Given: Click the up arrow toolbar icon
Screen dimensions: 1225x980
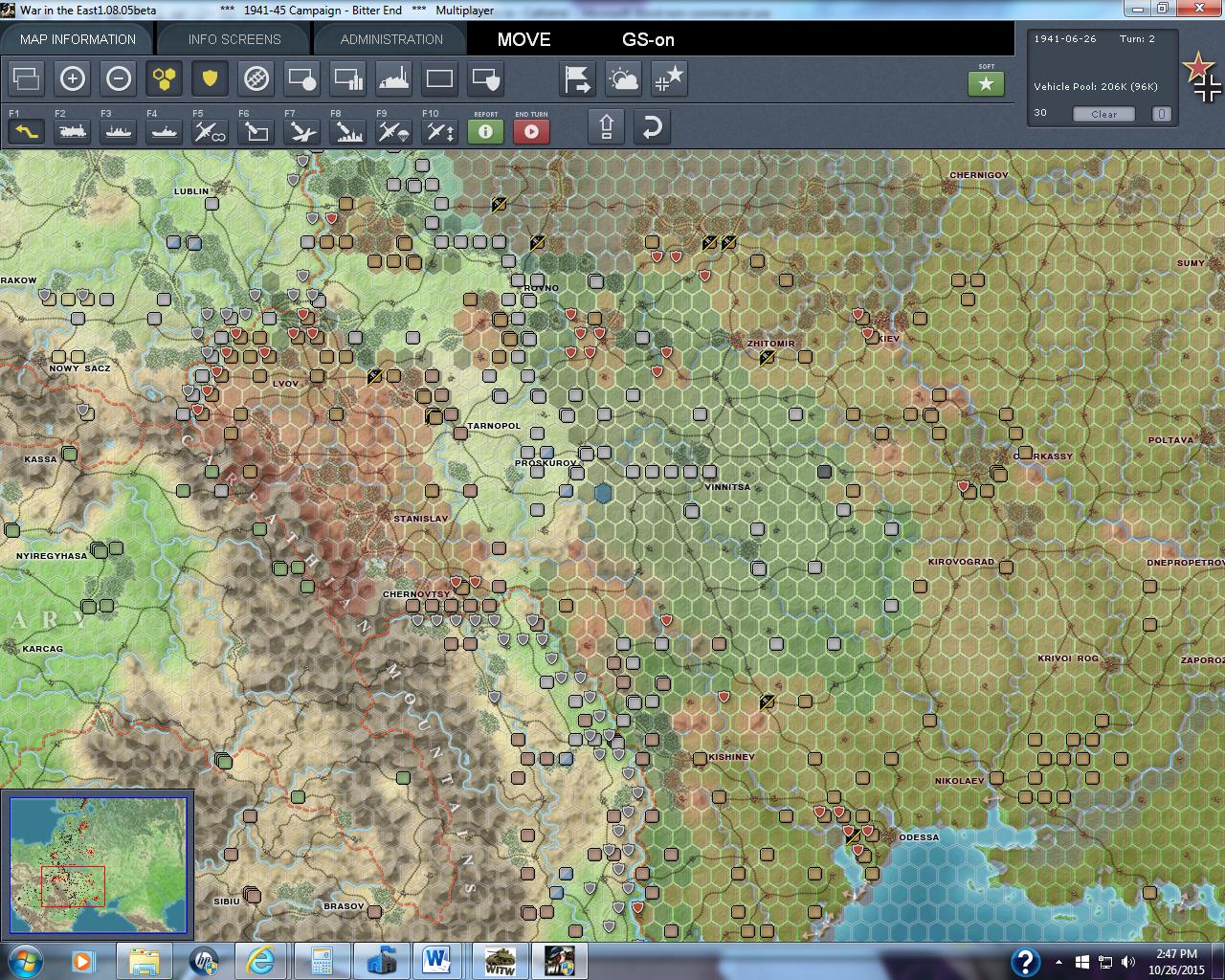Looking at the screenshot, I should point(606,127).
